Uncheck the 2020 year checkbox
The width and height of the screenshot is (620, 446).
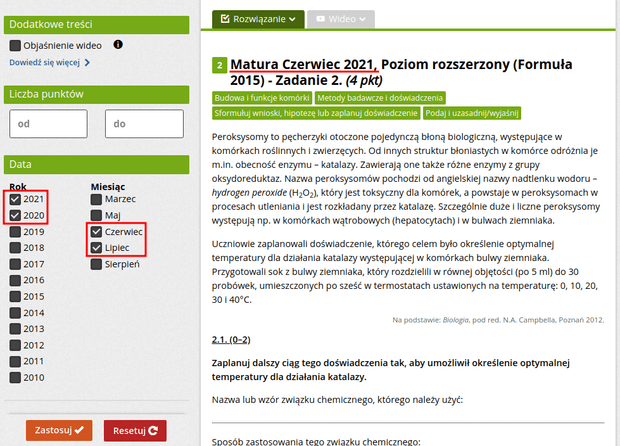click(x=15, y=215)
